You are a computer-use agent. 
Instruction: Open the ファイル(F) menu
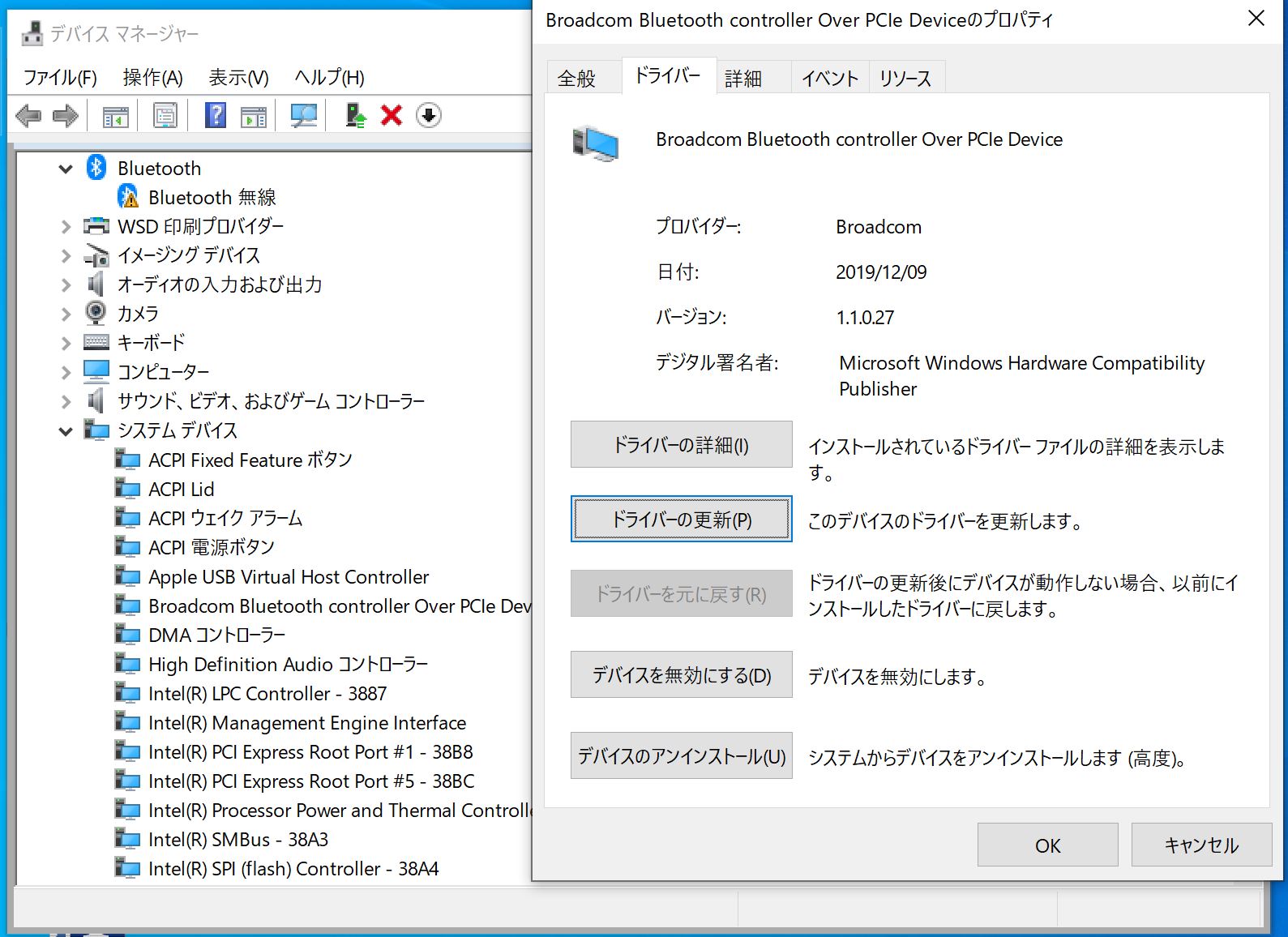click(x=60, y=77)
